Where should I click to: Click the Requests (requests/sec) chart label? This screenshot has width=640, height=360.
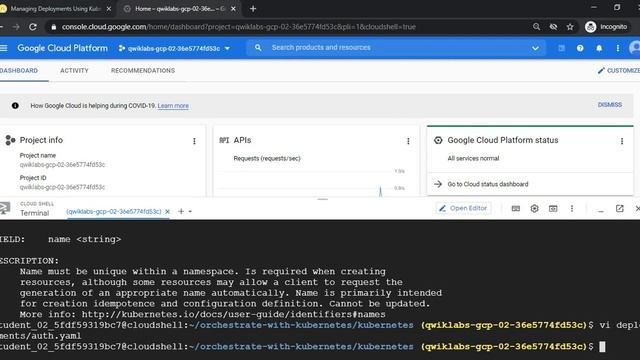pyautogui.click(x=267, y=158)
